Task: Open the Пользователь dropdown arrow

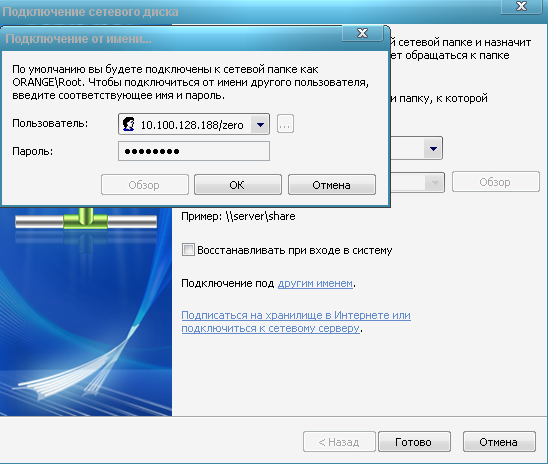Action: [x=260, y=124]
